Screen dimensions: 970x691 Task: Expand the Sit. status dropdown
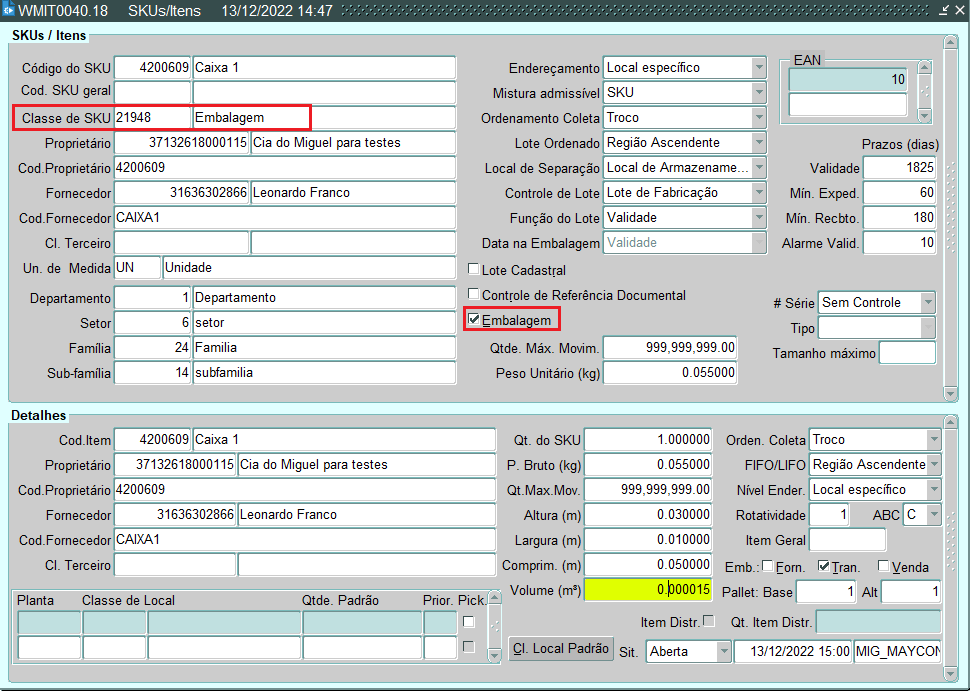pos(723,651)
